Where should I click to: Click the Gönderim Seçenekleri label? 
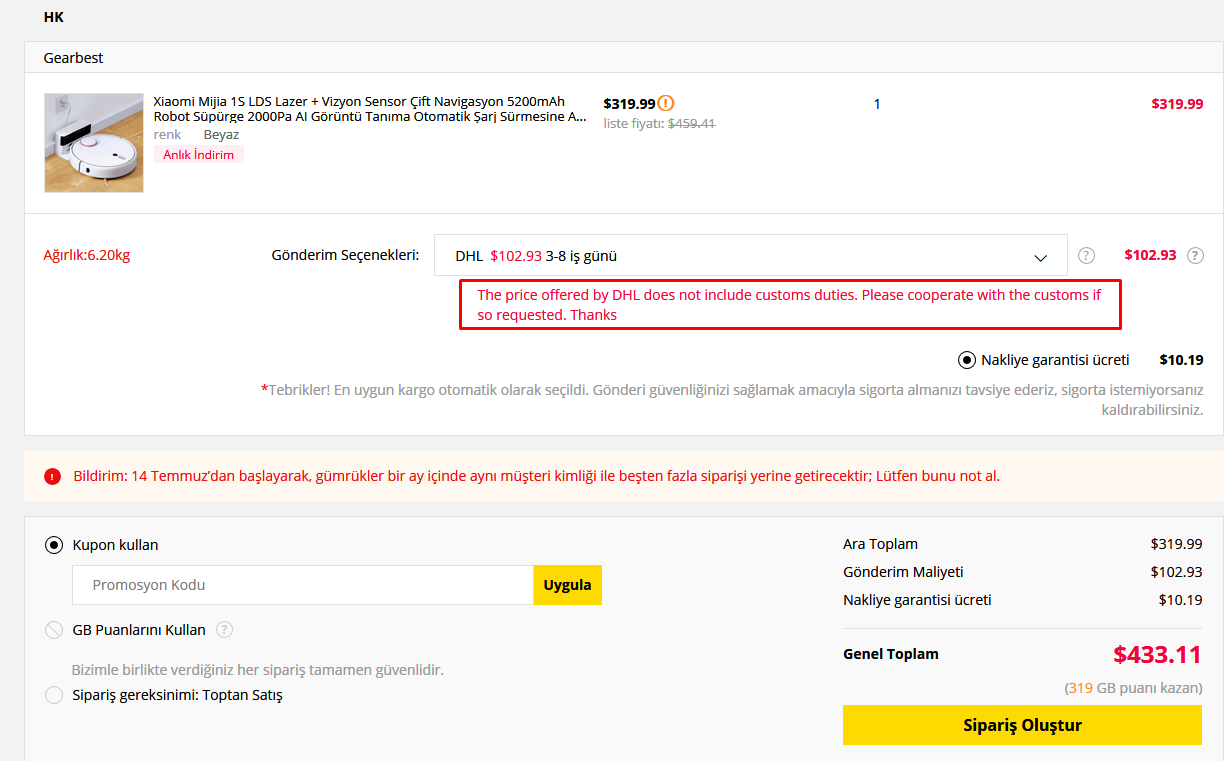pyautogui.click(x=346, y=255)
